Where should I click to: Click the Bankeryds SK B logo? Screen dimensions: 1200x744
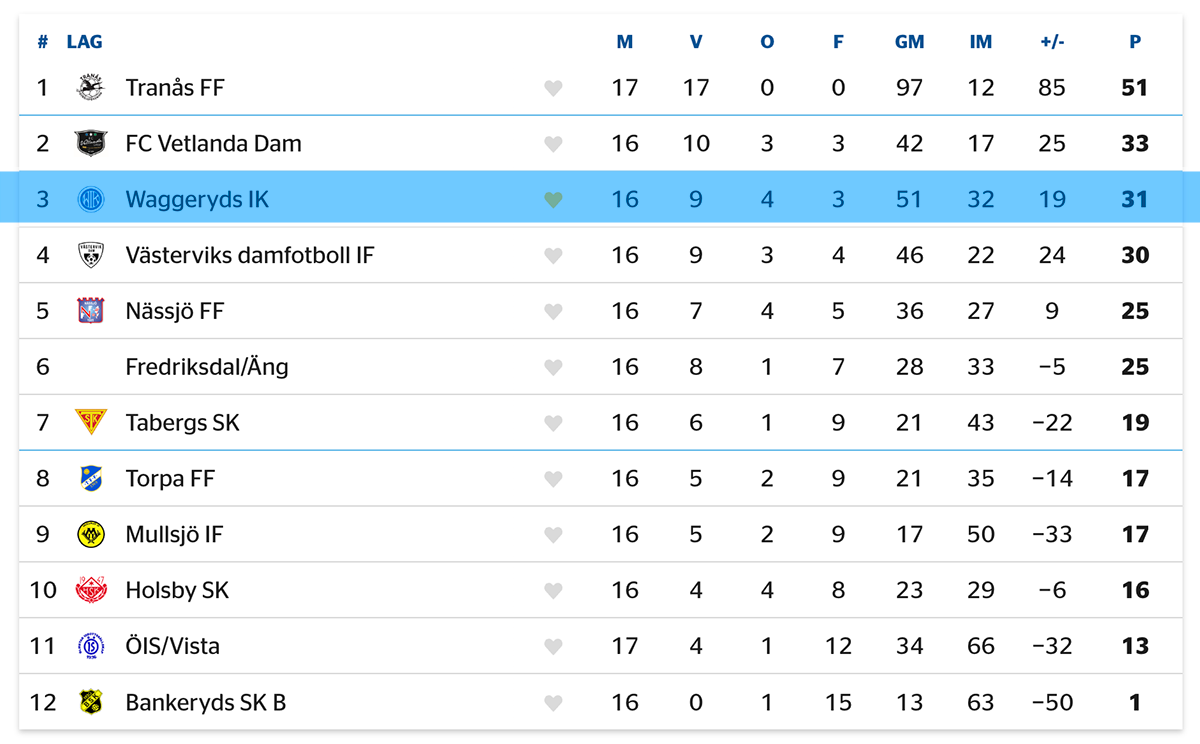[90, 702]
